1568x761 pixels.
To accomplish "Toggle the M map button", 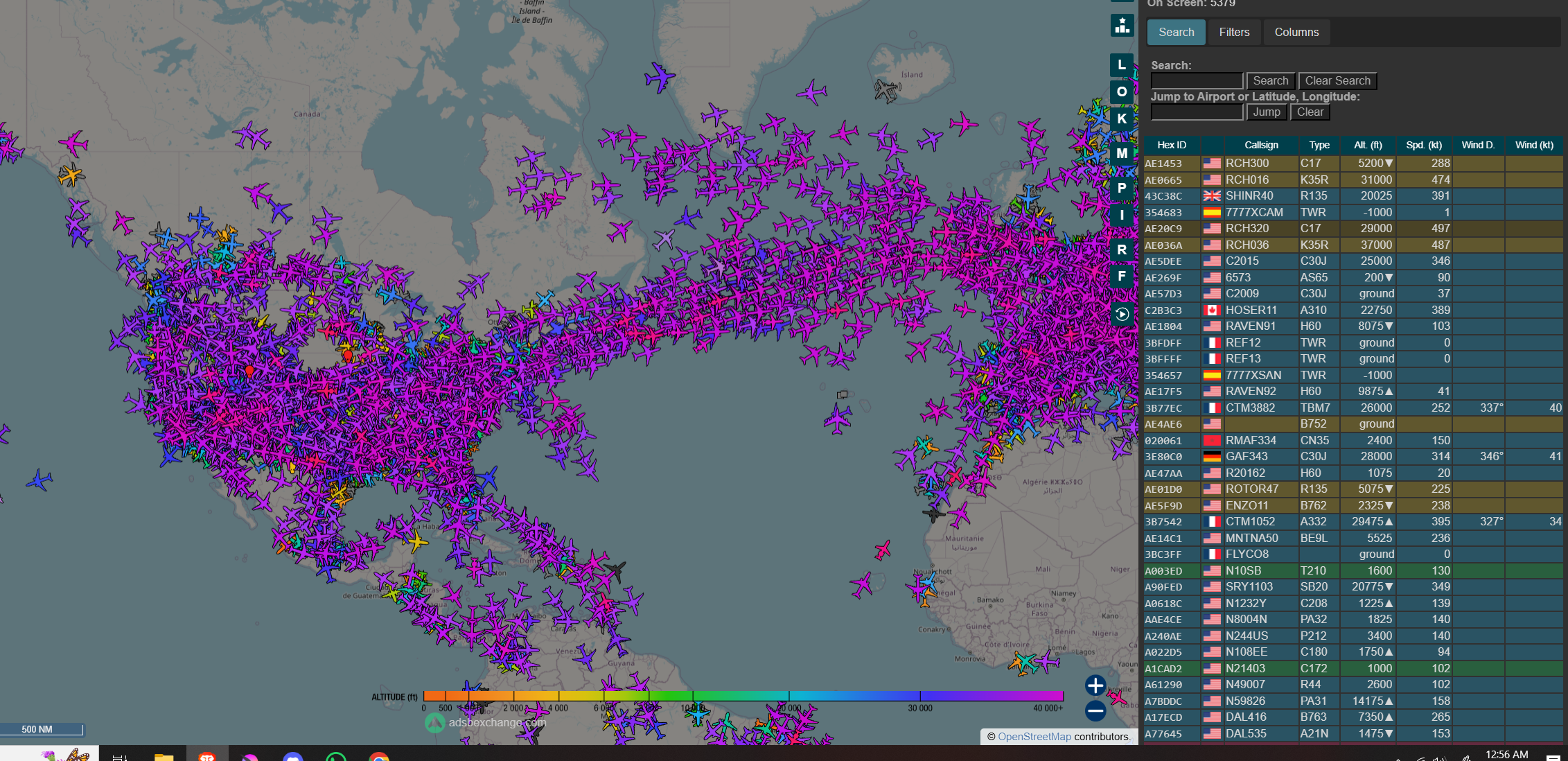I will pos(1122,153).
